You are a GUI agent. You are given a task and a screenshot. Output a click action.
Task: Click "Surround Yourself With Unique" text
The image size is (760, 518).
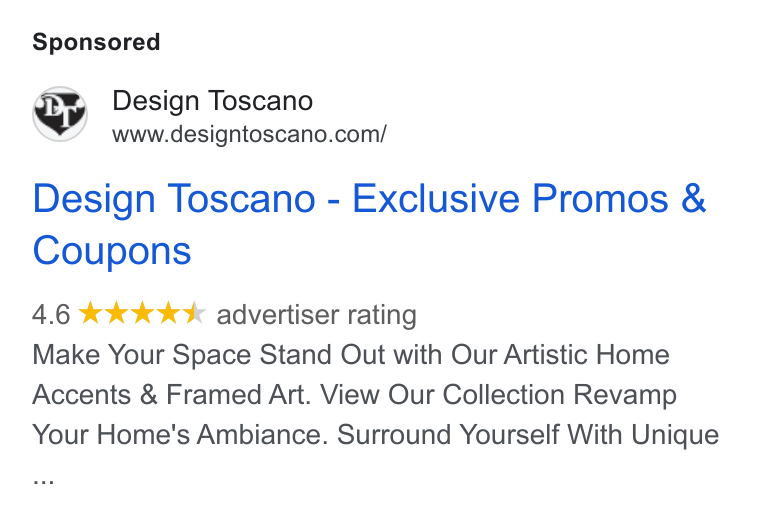528,434
